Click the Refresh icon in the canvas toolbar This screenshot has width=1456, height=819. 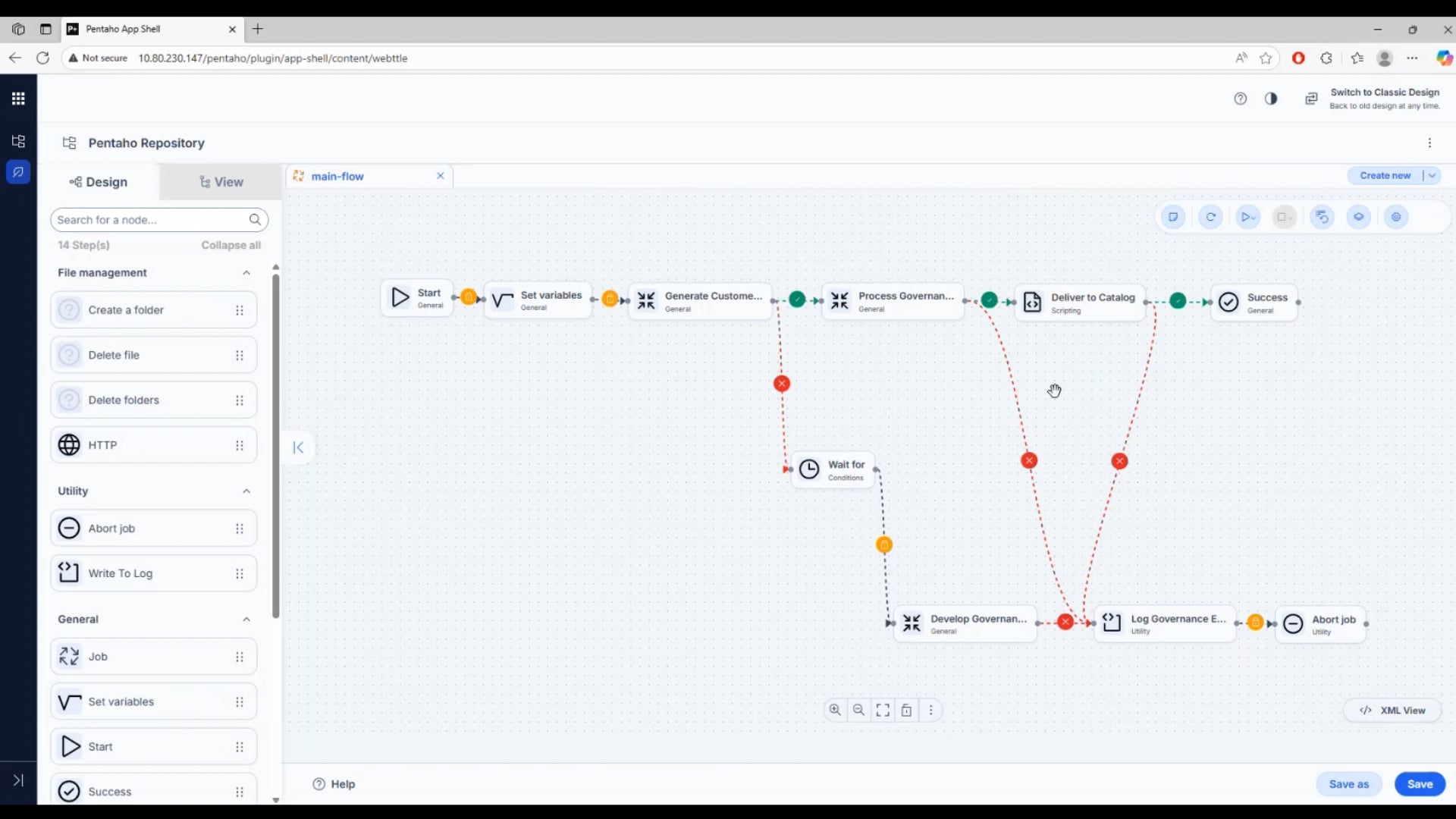1211,217
